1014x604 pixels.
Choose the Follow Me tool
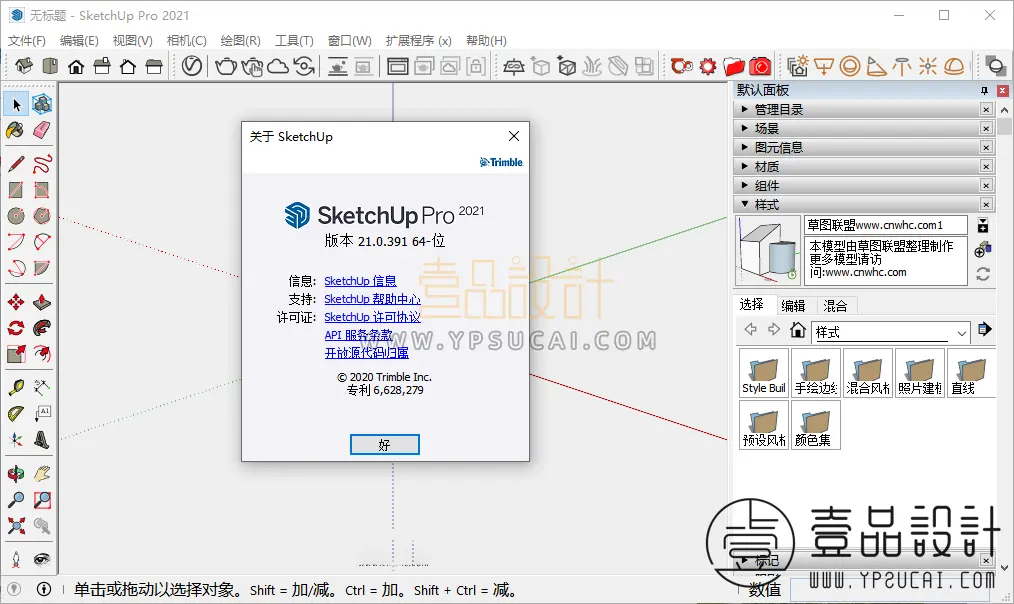click(42, 328)
